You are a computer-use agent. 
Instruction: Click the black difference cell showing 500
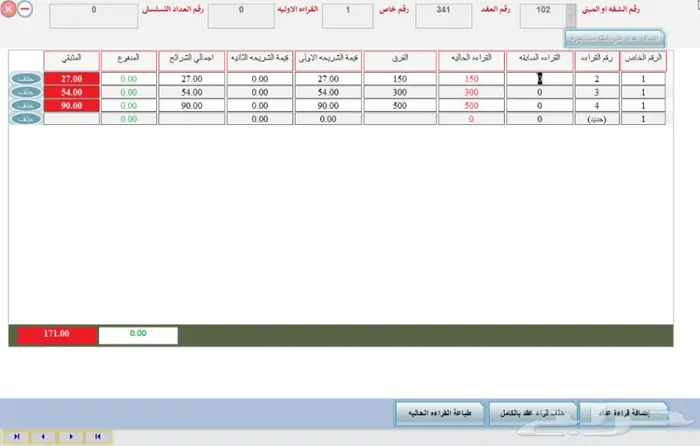pyautogui.click(x=400, y=105)
